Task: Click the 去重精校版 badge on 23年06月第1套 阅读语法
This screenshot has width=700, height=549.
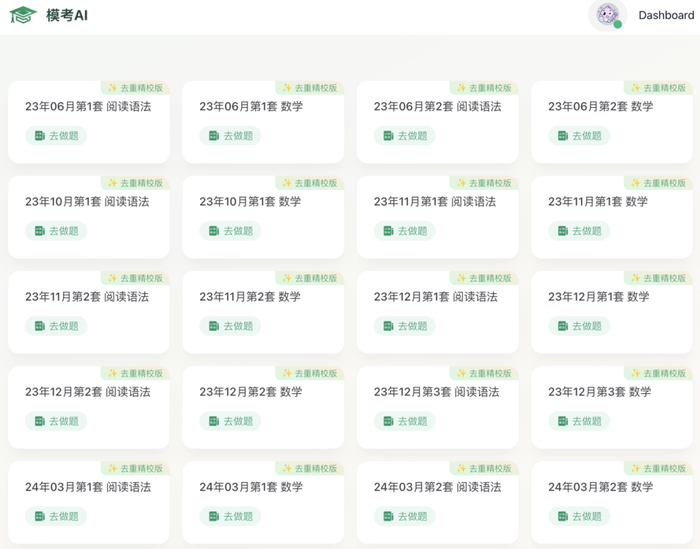Action: click(x=135, y=88)
